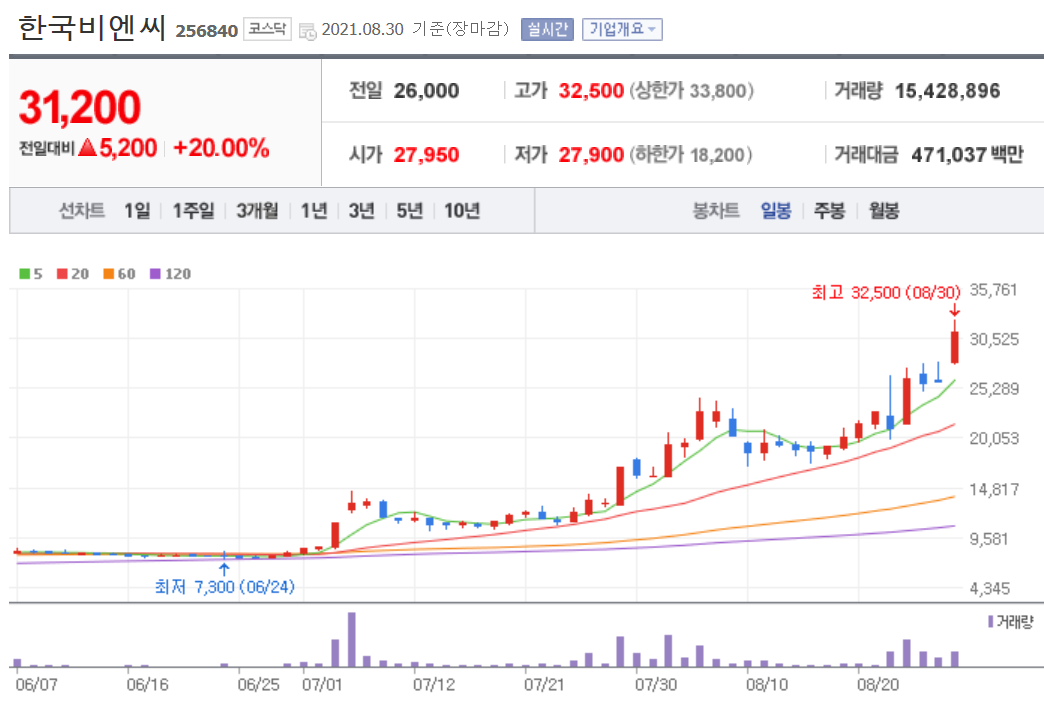The width and height of the screenshot is (1044, 703).
Task: Select the 10년 line chart tab
Action: click(x=462, y=211)
